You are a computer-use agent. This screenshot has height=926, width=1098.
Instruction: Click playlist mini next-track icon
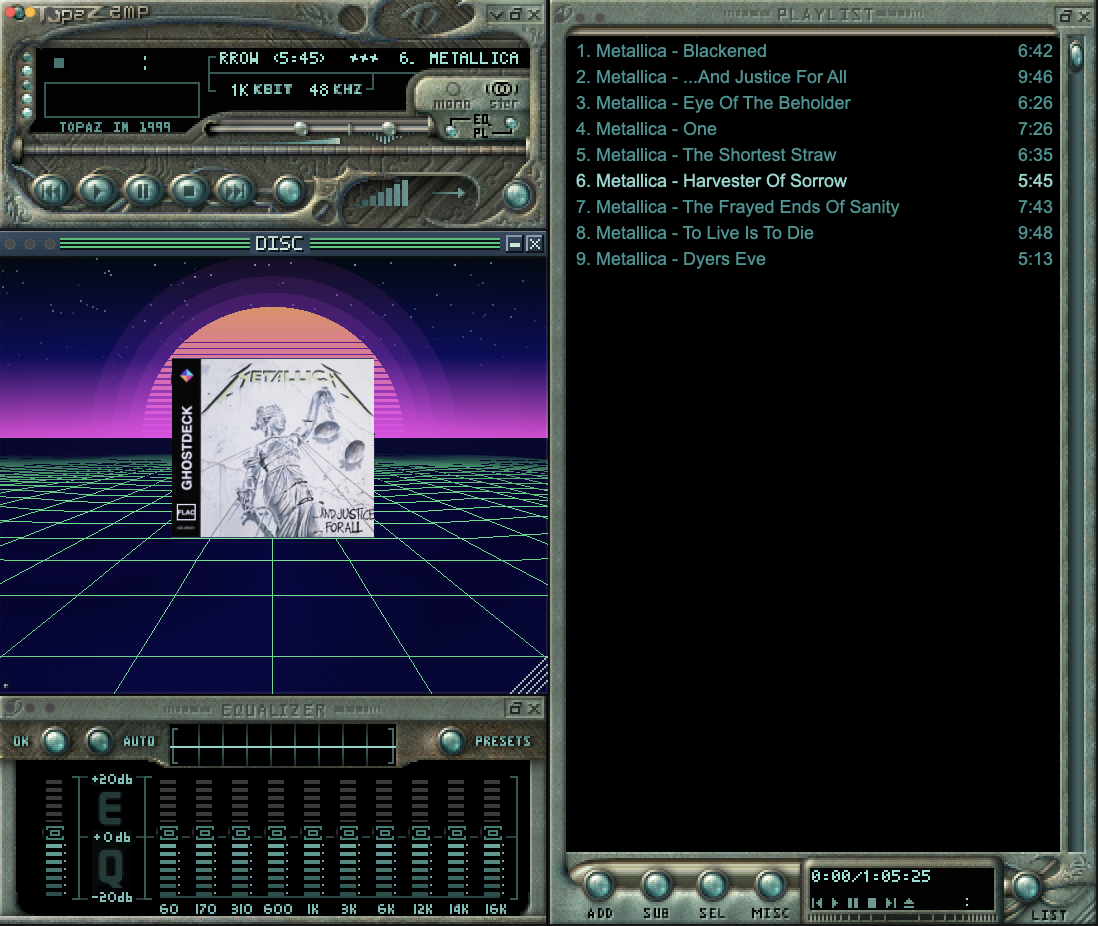891,903
